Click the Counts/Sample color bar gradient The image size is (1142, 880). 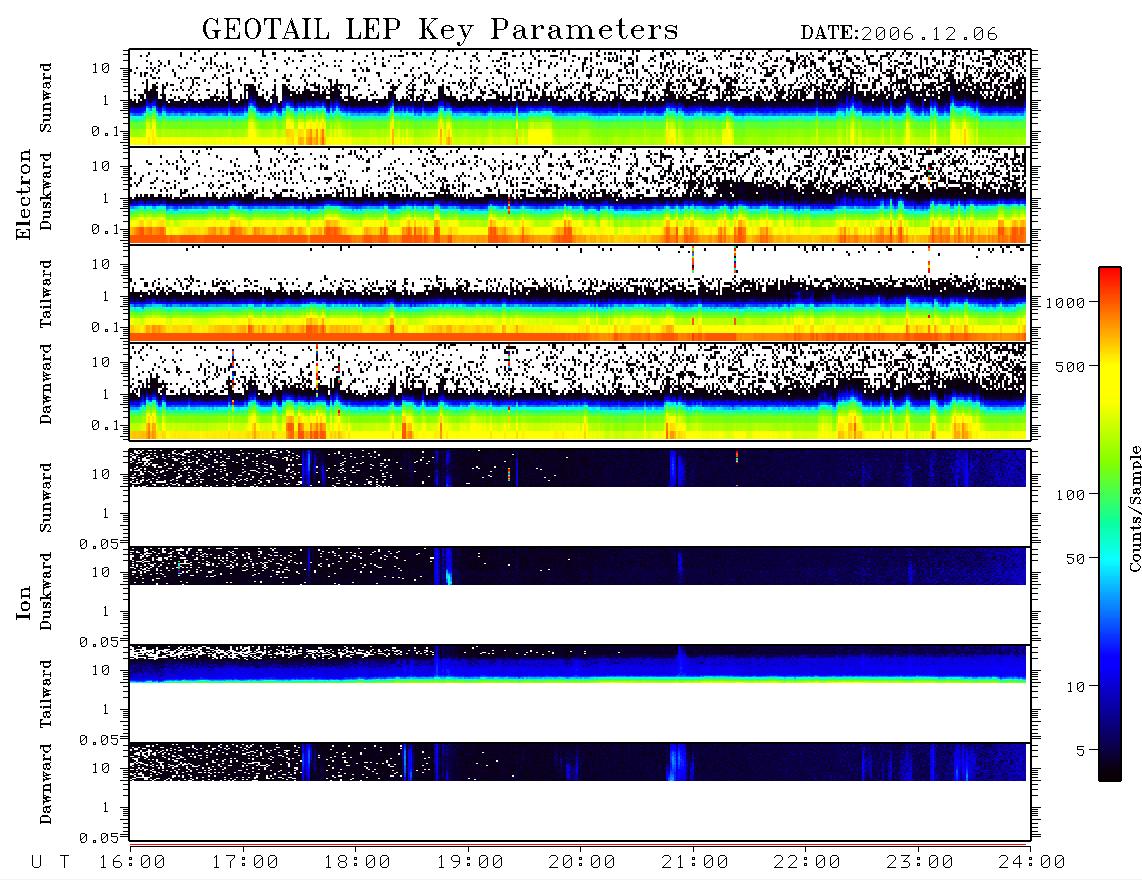1110,525
